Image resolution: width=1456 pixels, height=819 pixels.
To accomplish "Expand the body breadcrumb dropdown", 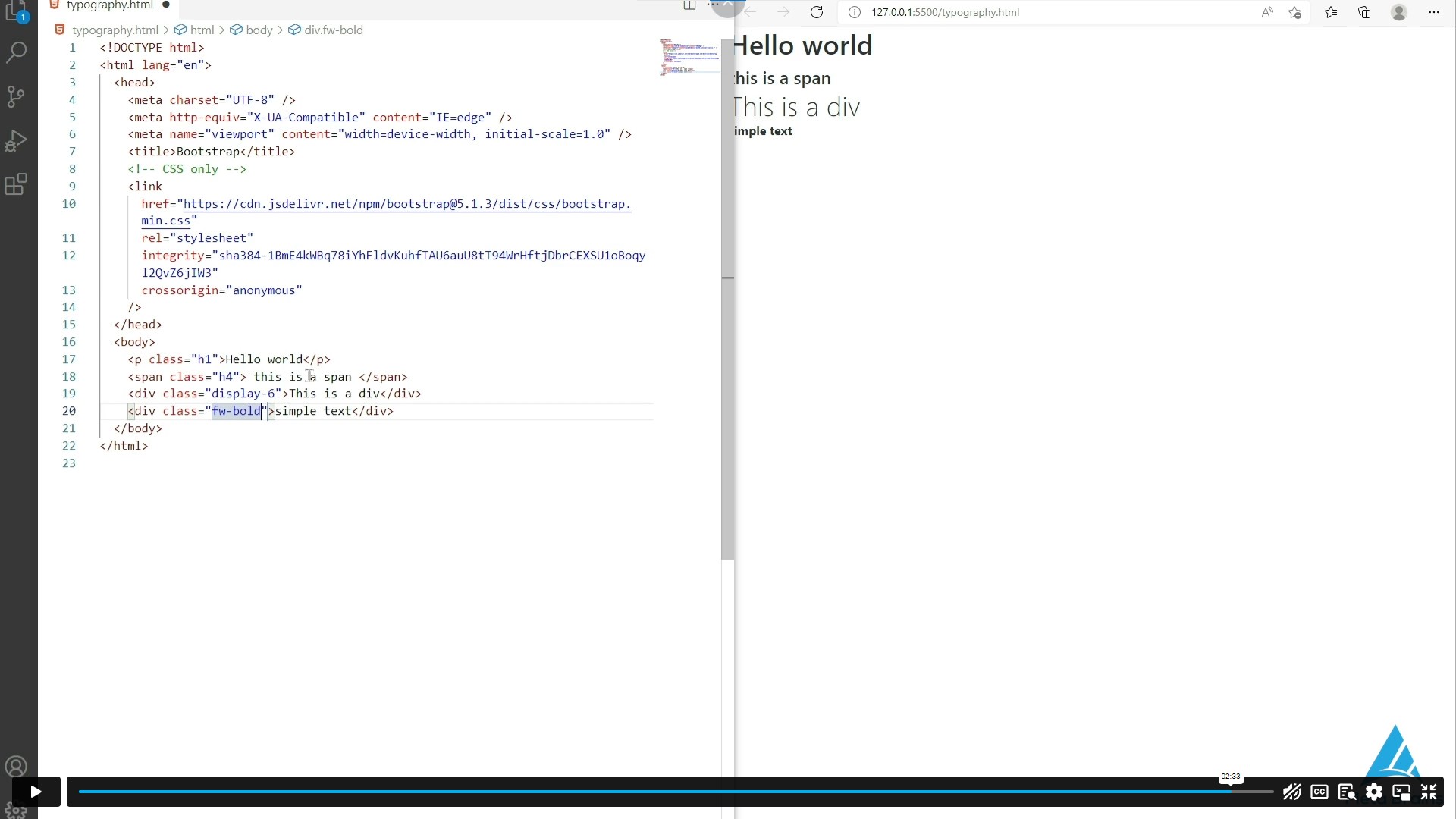I will pyautogui.click(x=259, y=30).
